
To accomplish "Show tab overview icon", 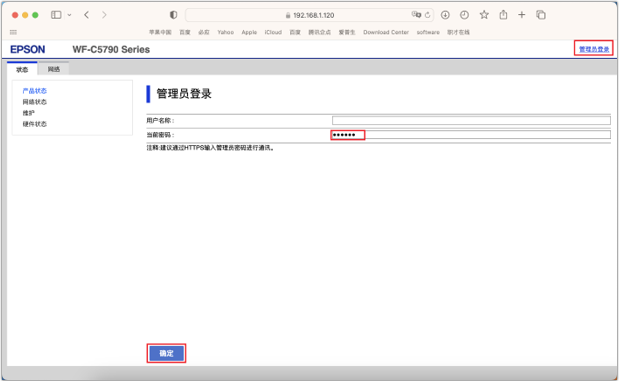I will [x=541, y=15].
